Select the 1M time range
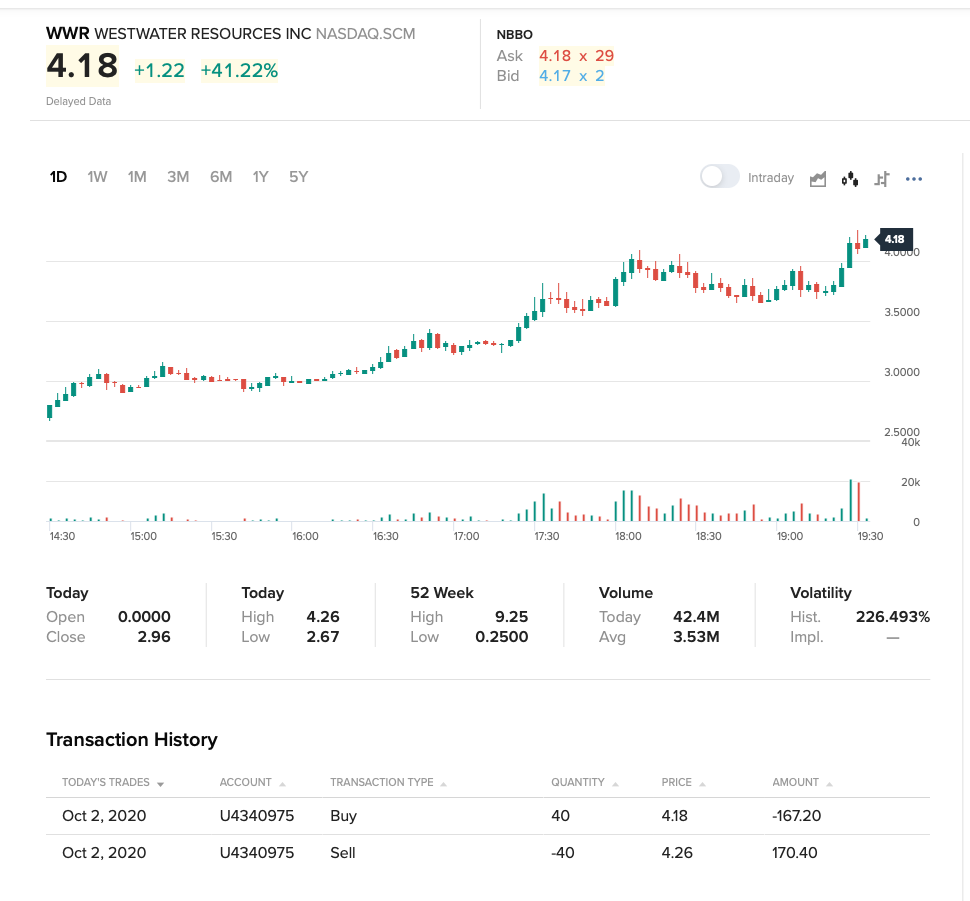 click(x=137, y=177)
